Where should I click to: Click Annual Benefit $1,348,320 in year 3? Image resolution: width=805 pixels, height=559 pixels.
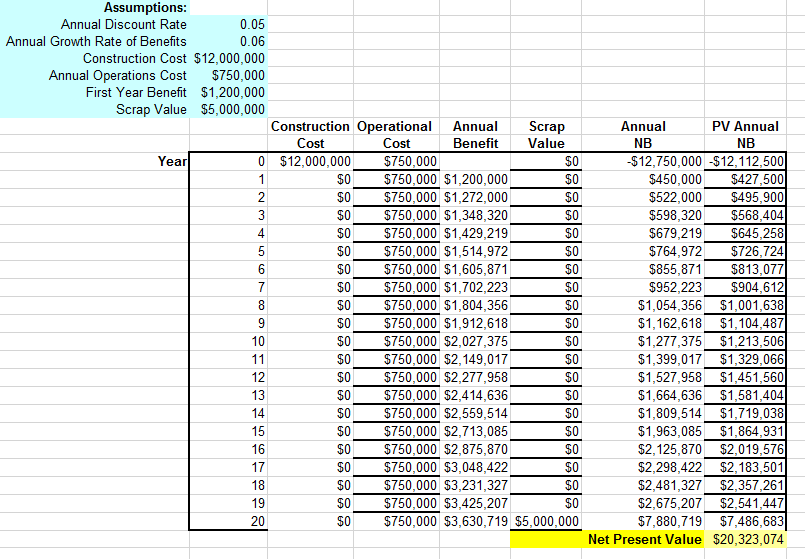click(x=475, y=215)
